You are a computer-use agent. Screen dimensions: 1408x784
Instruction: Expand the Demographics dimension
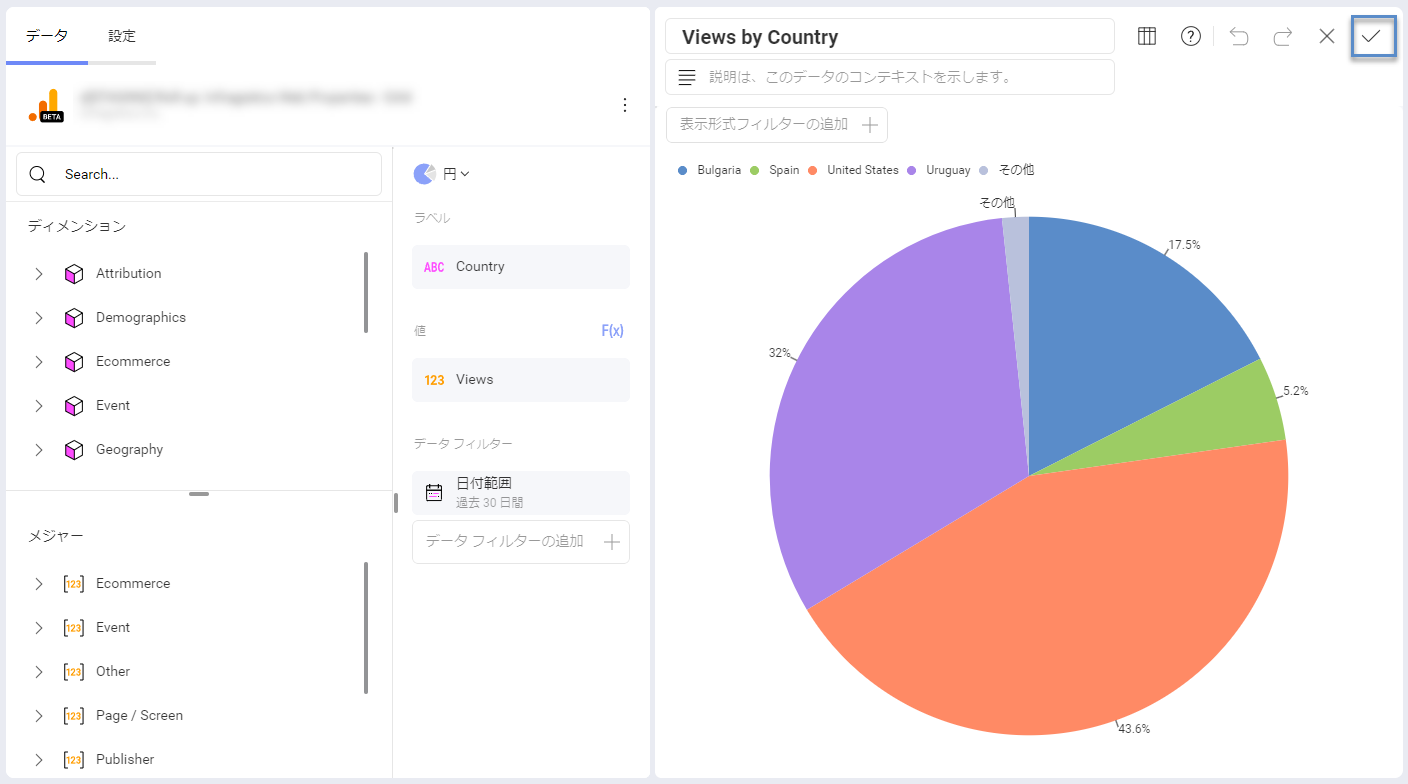tap(39, 318)
